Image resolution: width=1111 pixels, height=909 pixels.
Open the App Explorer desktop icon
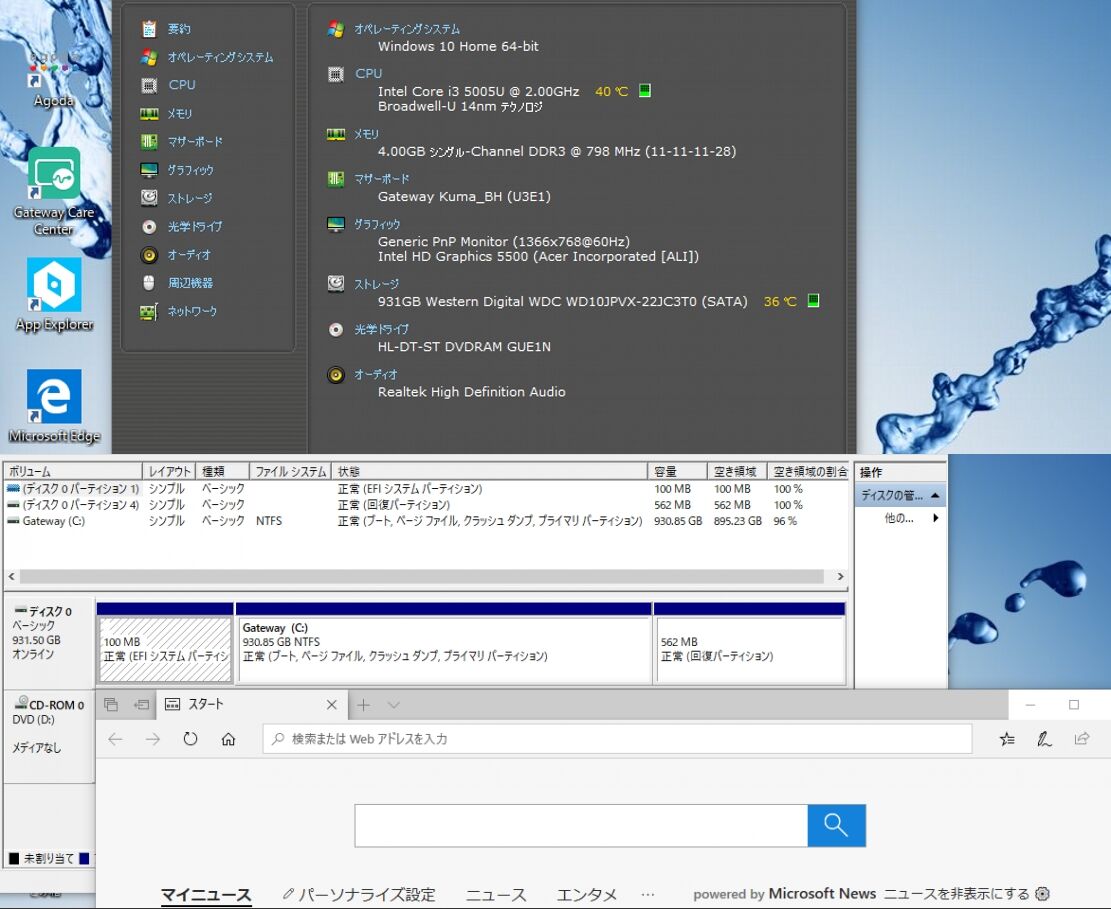tap(54, 295)
